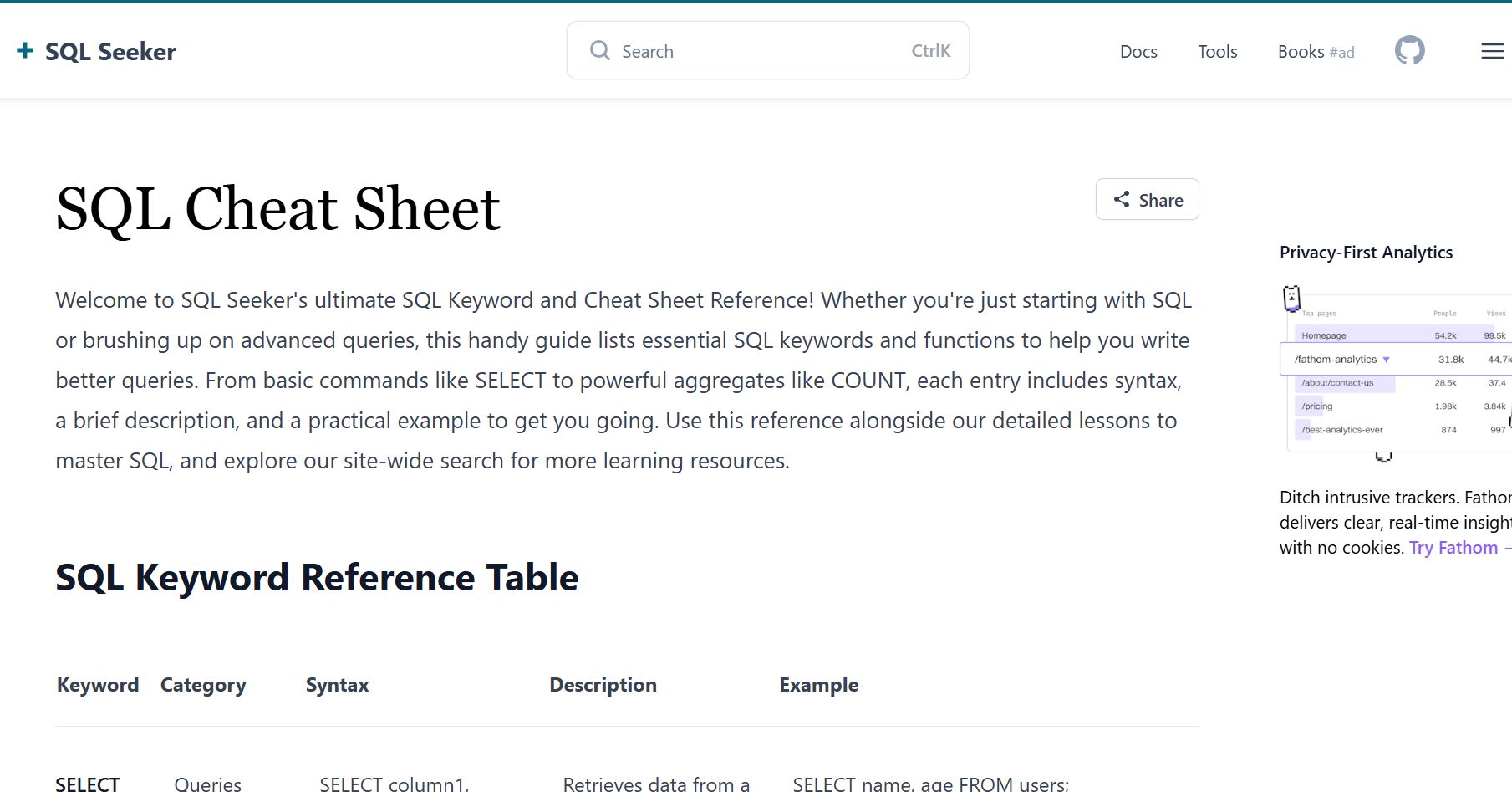The image size is (1512, 792).
Task: Click the Keyword column header
Action: (x=97, y=684)
